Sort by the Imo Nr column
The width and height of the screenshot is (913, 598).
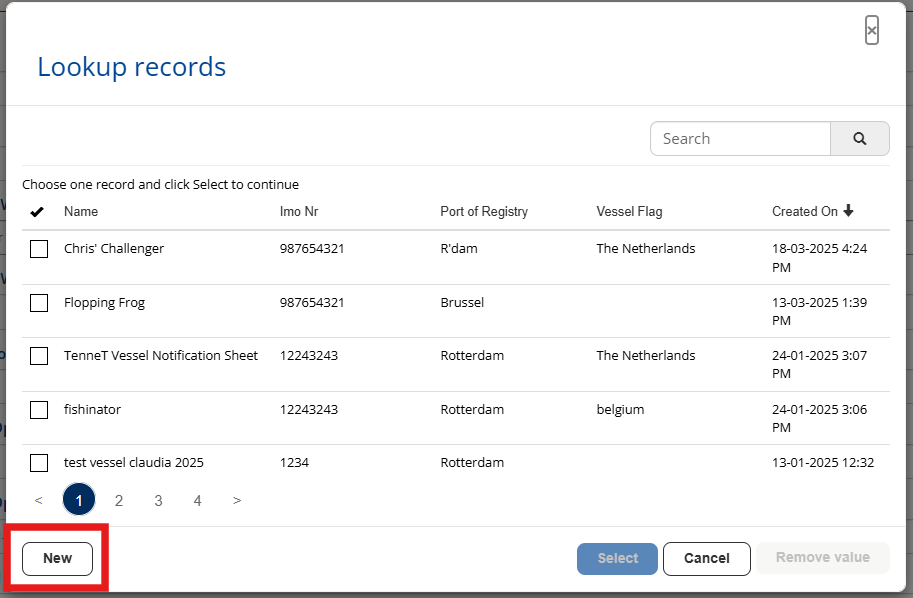click(x=299, y=212)
